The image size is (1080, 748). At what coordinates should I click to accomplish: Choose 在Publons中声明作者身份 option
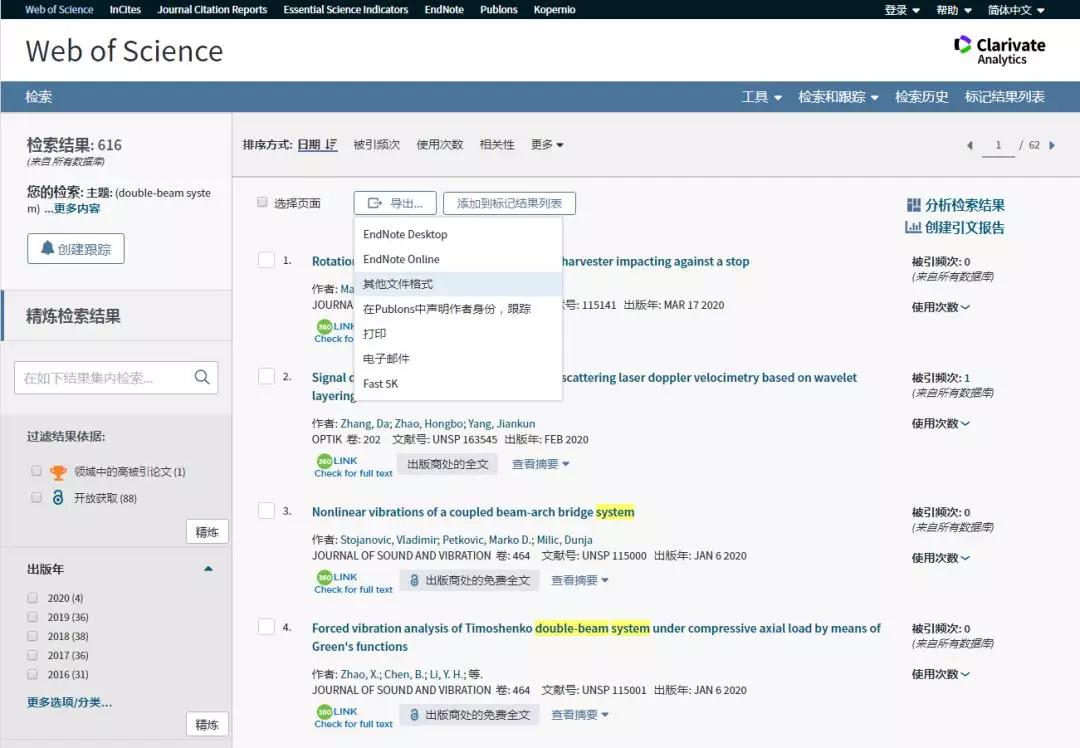pos(458,309)
